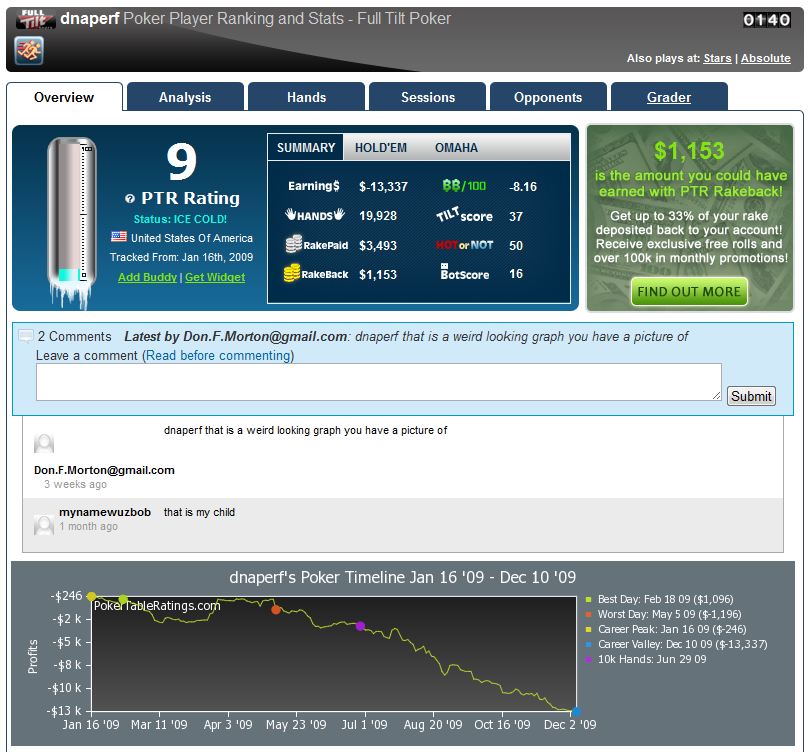Submit the comment

pos(751,396)
